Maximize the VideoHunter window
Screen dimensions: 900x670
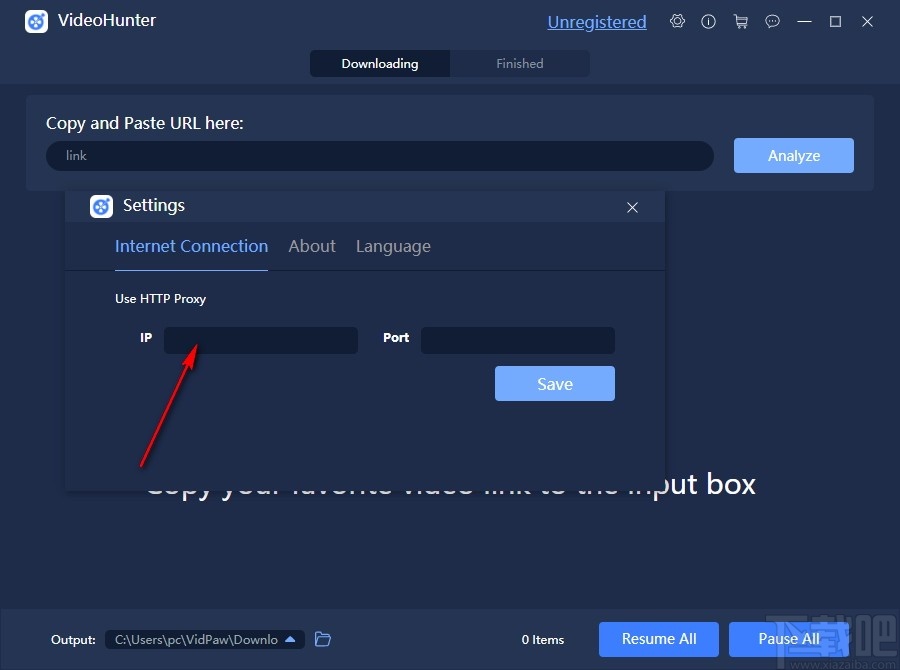[x=835, y=22]
